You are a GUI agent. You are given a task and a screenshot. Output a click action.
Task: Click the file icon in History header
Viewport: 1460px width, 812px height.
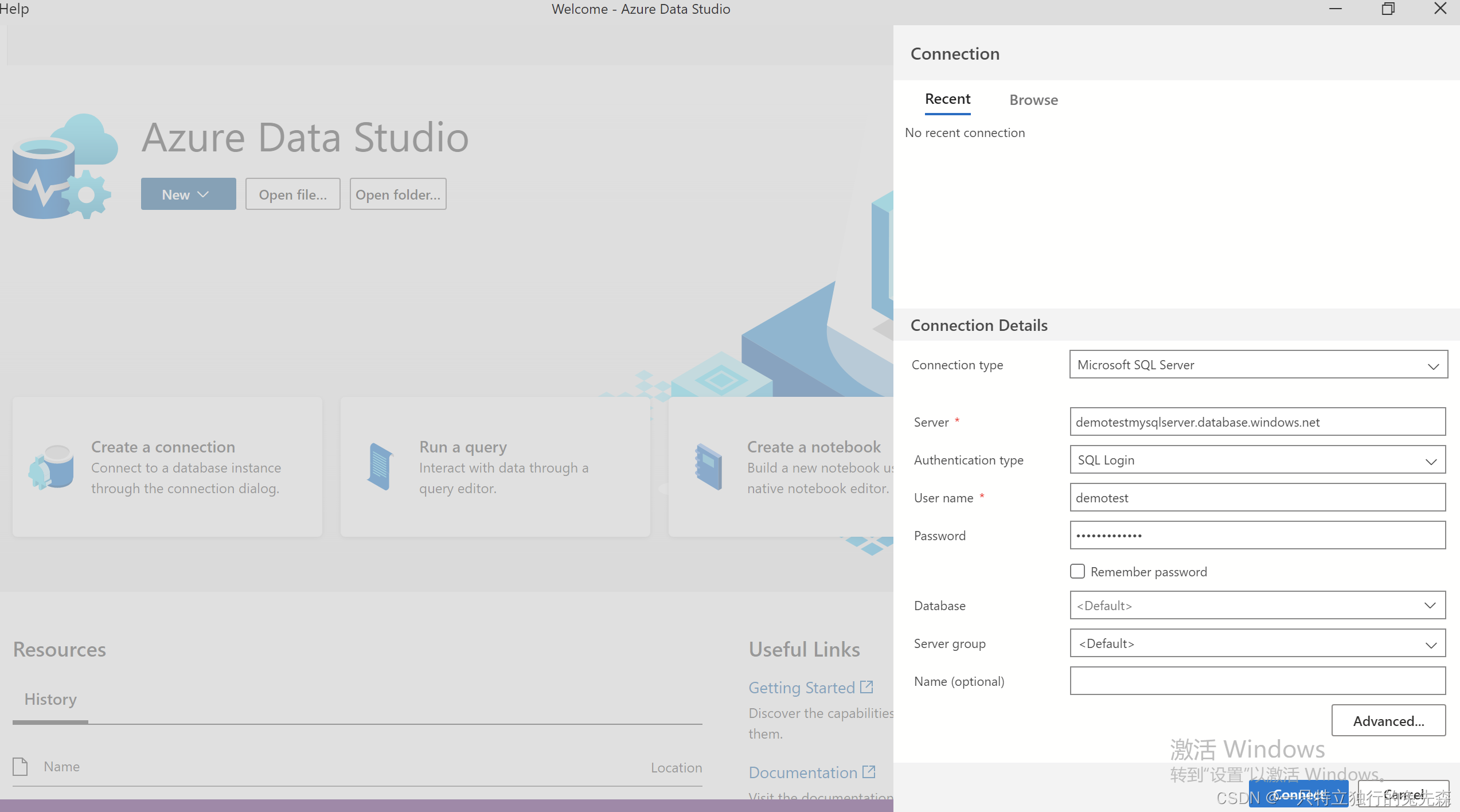[x=21, y=767]
